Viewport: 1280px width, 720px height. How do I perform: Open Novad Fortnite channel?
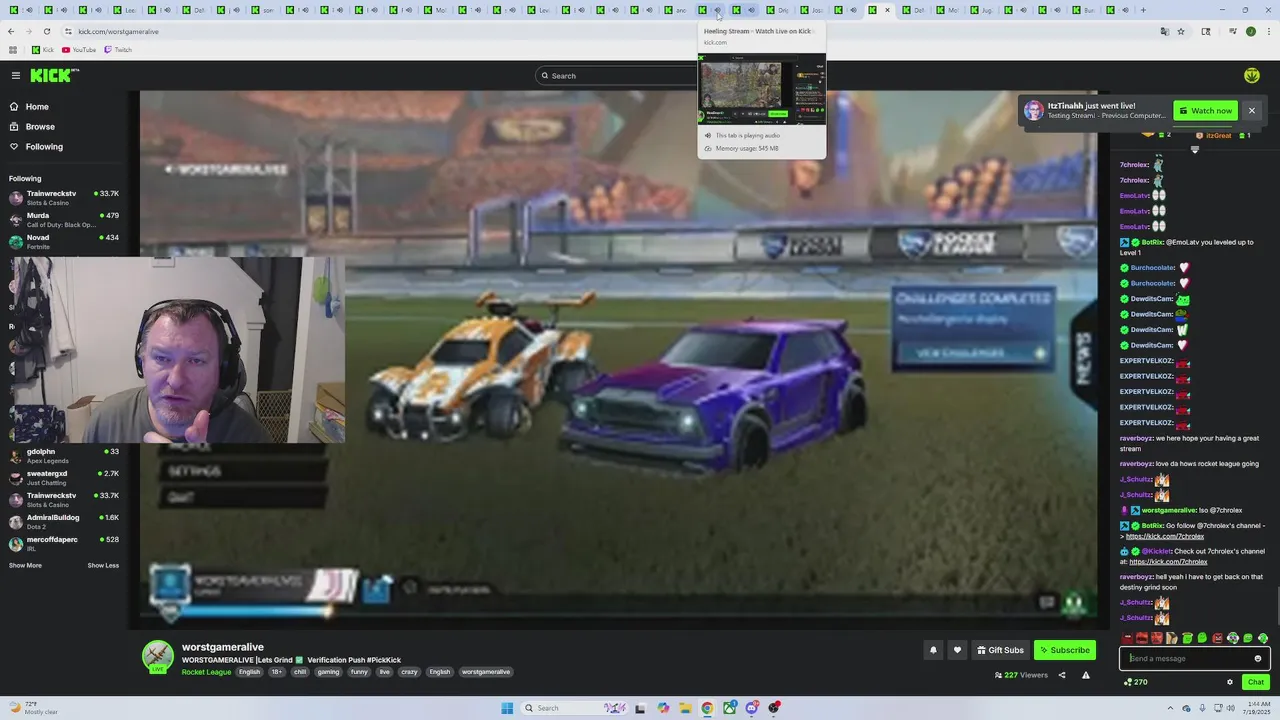point(64,242)
